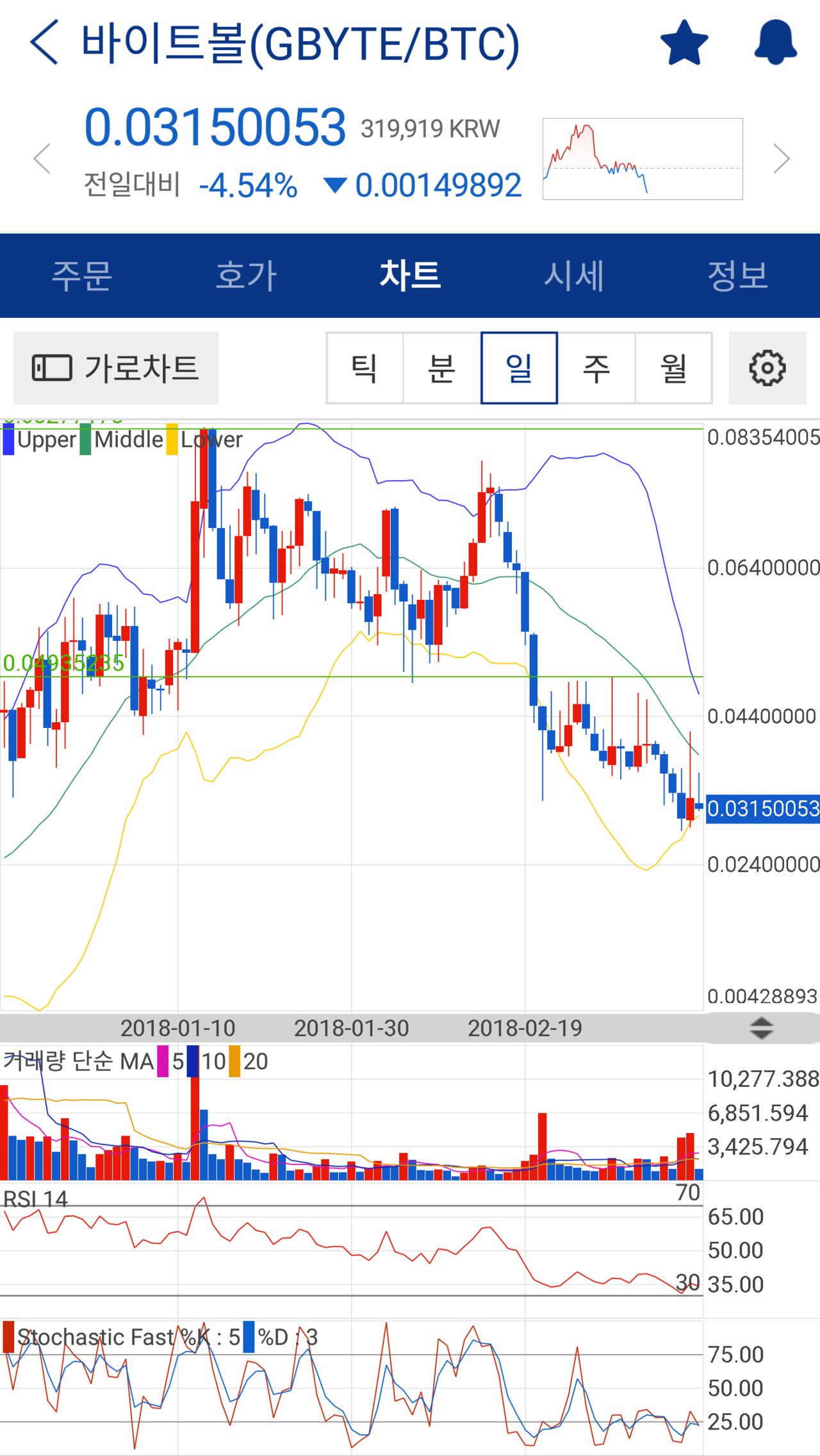Open chart settings gear
Viewport: 820px width, 1456px height.
click(x=767, y=368)
